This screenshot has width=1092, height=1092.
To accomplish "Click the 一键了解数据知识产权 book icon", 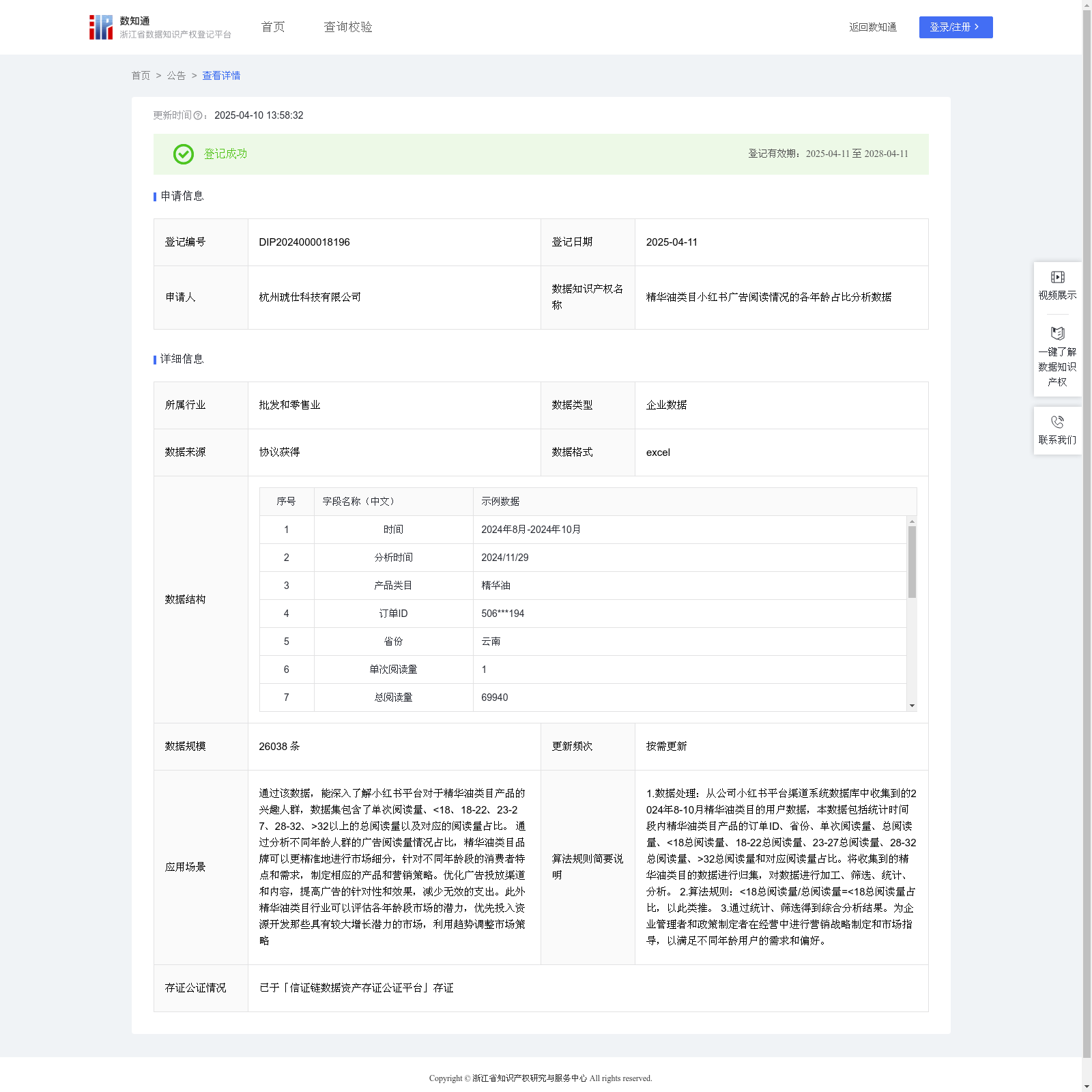I will (1057, 334).
